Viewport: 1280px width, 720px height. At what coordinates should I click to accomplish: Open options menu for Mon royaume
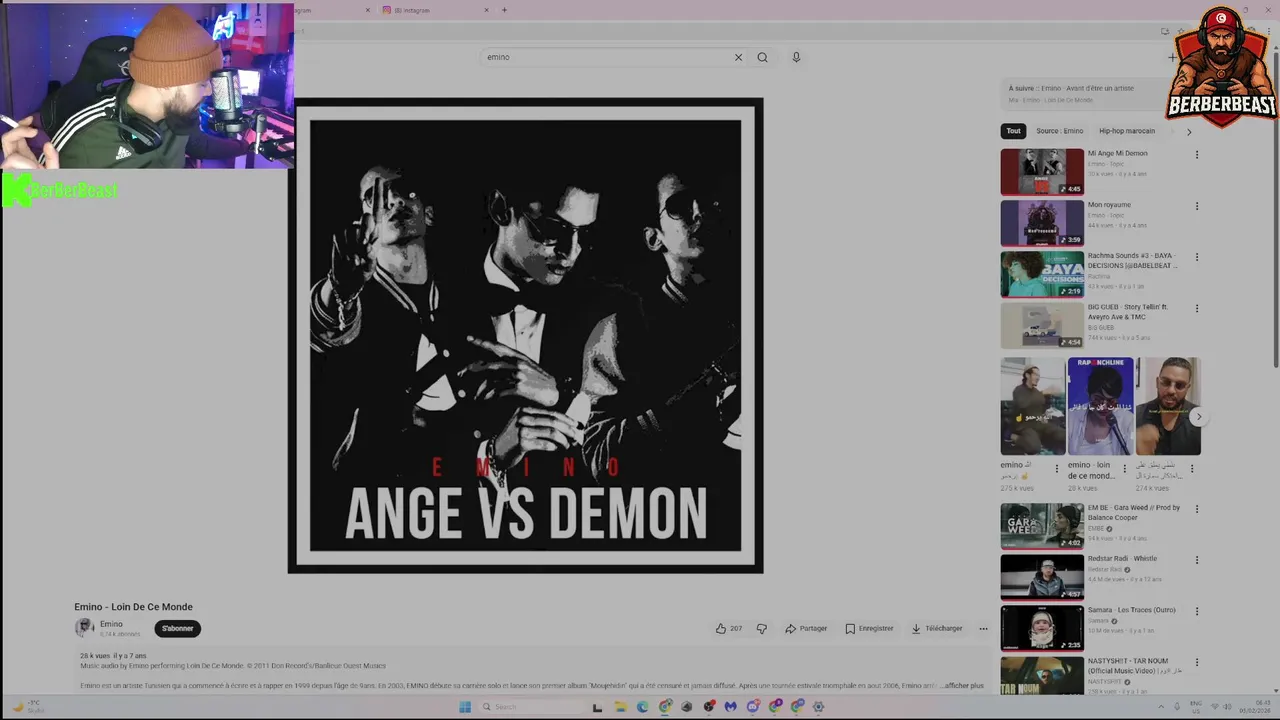tap(1197, 206)
